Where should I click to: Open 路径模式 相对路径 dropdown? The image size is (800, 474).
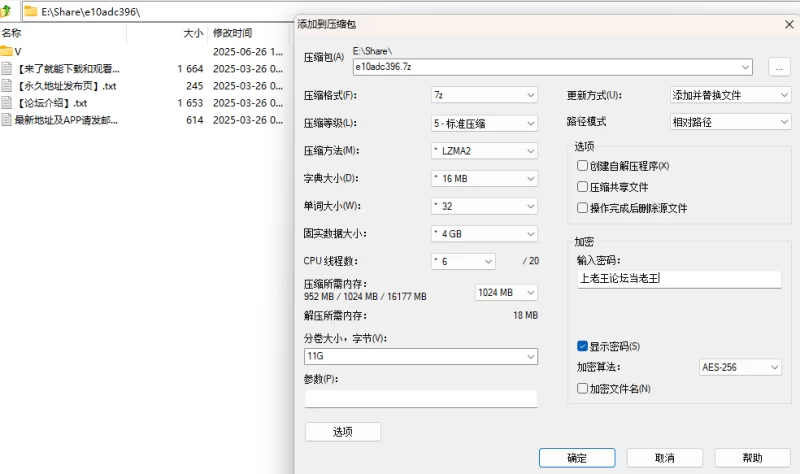(731, 122)
